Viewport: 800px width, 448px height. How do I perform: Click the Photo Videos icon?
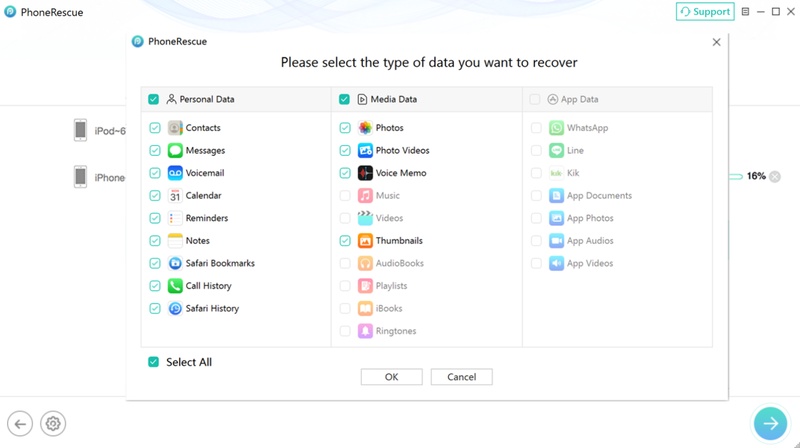click(x=365, y=151)
